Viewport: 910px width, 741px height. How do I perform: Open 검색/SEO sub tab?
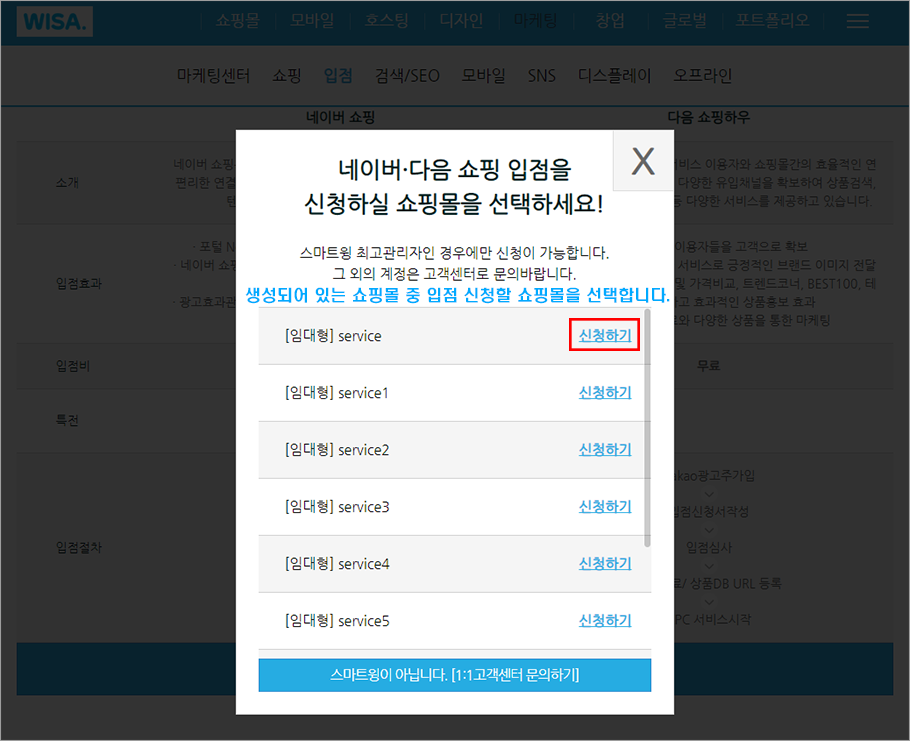click(407, 75)
